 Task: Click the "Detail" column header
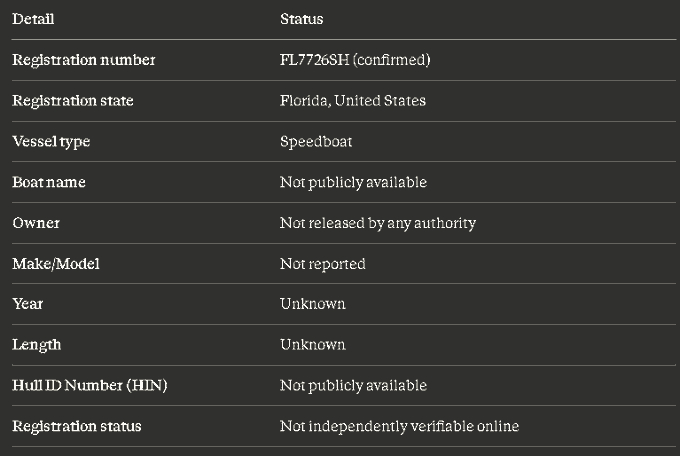coord(33,19)
